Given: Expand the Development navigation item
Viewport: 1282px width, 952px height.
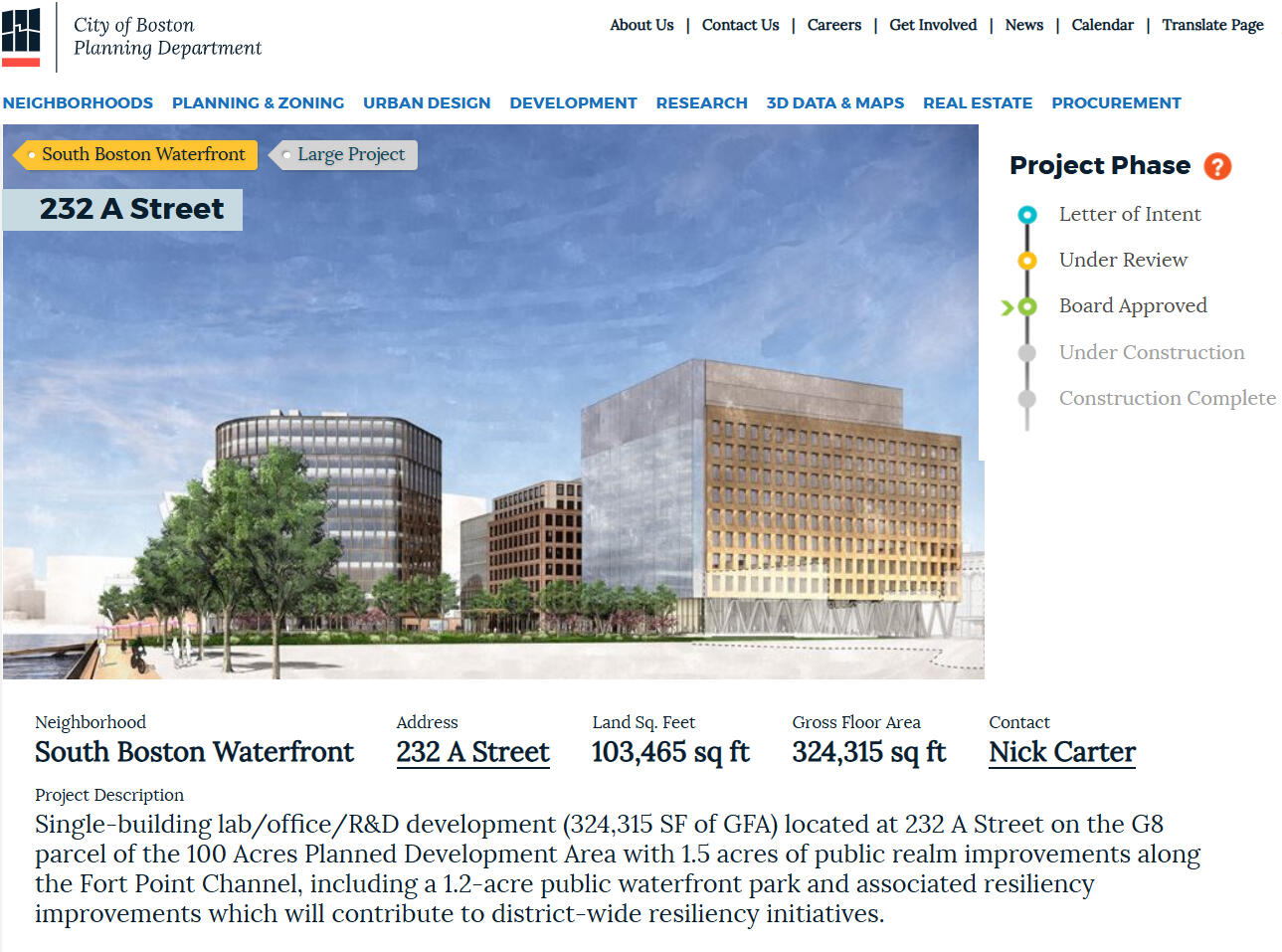Looking at the screenshot, I should click(573, 102).
